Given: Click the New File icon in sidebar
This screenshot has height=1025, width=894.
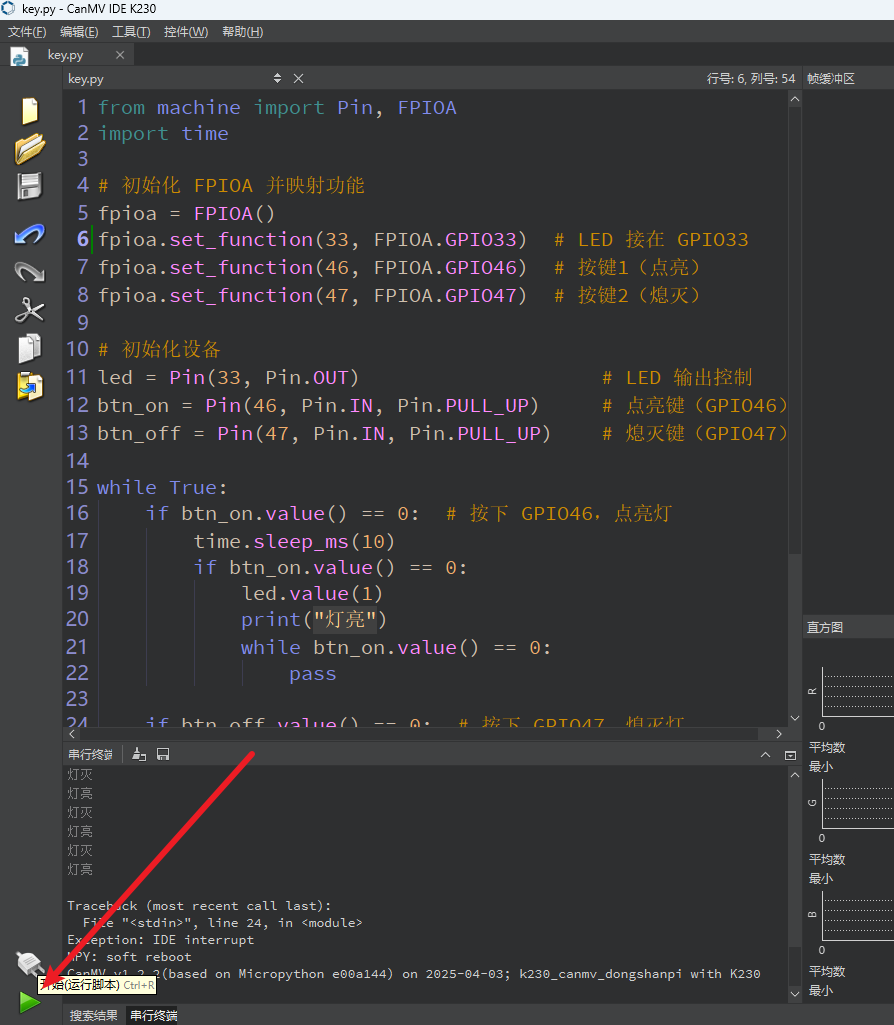Looking at the screenshot, I should 30,110.
